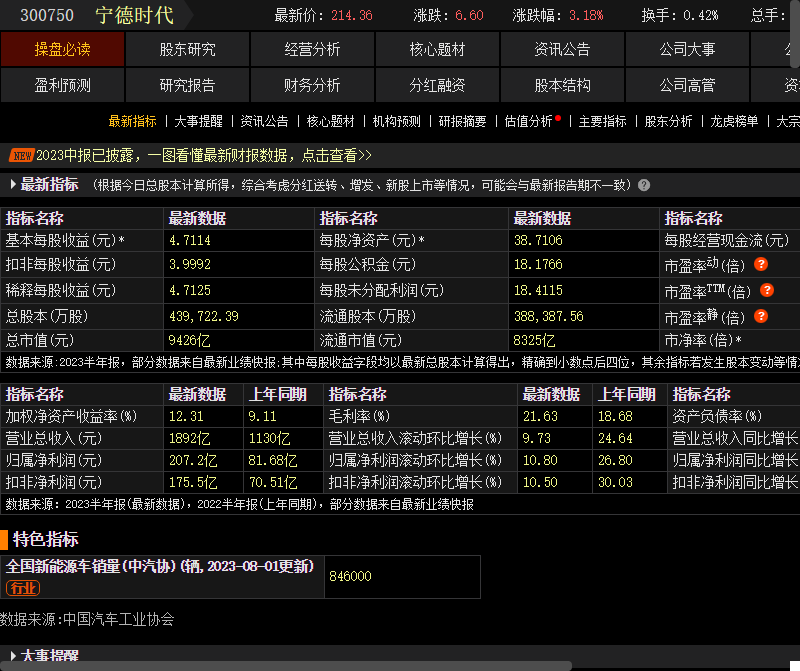This screenshot has height=671, width=800.
Task: Click stock code 300750
Action: 47,15
